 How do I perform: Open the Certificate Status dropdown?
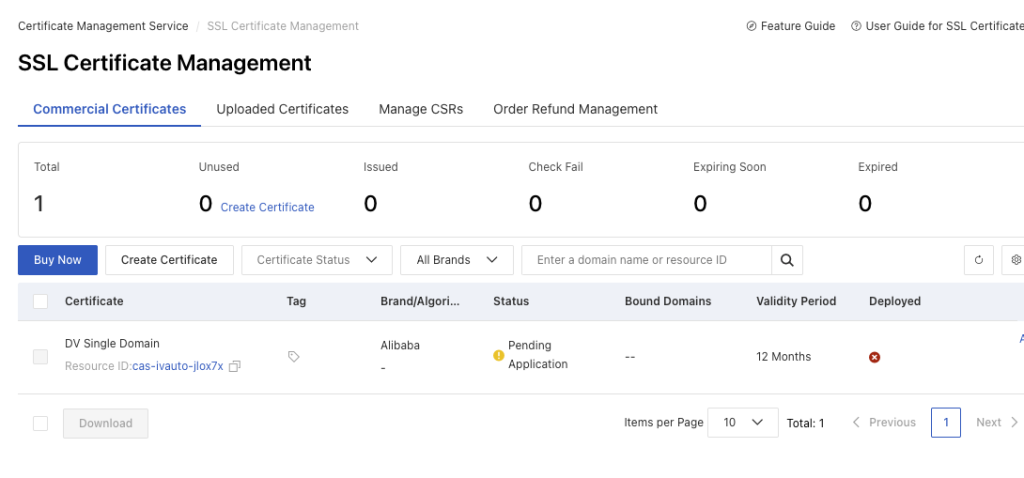[x=316, y=260]
